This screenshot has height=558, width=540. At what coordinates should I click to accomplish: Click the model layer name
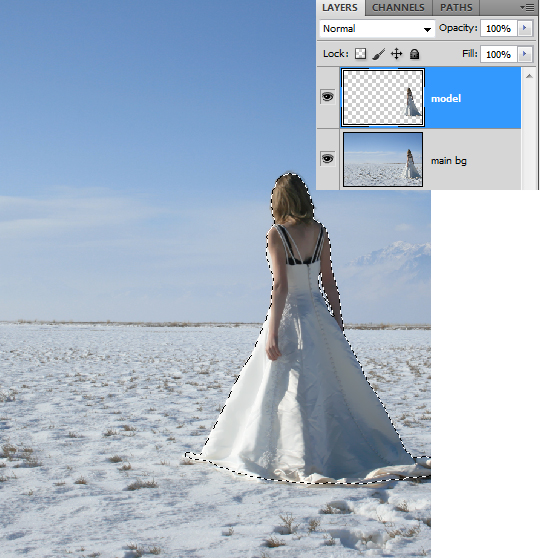click(x=446, y=99)
